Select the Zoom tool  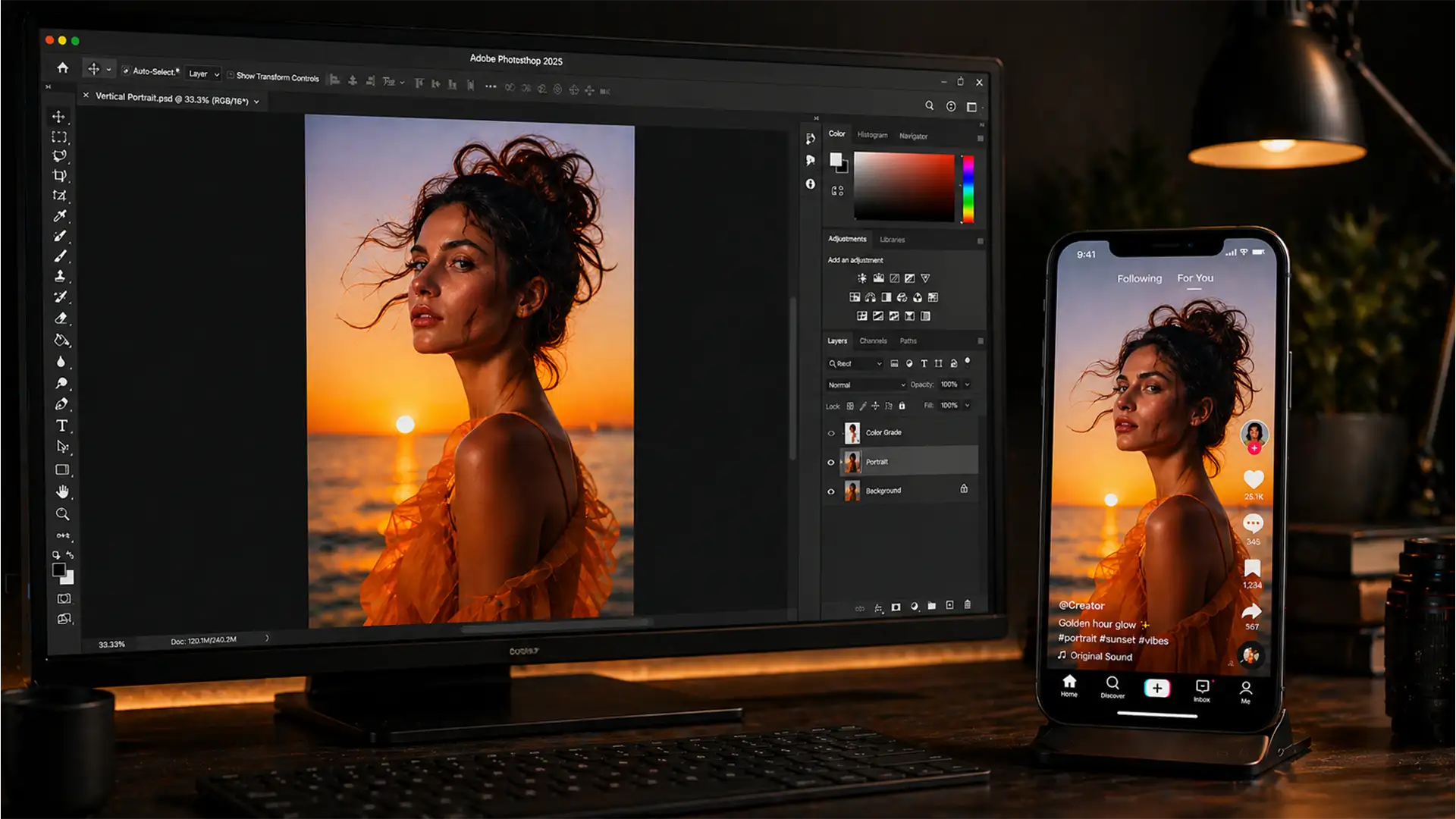[x=62, y=514]
